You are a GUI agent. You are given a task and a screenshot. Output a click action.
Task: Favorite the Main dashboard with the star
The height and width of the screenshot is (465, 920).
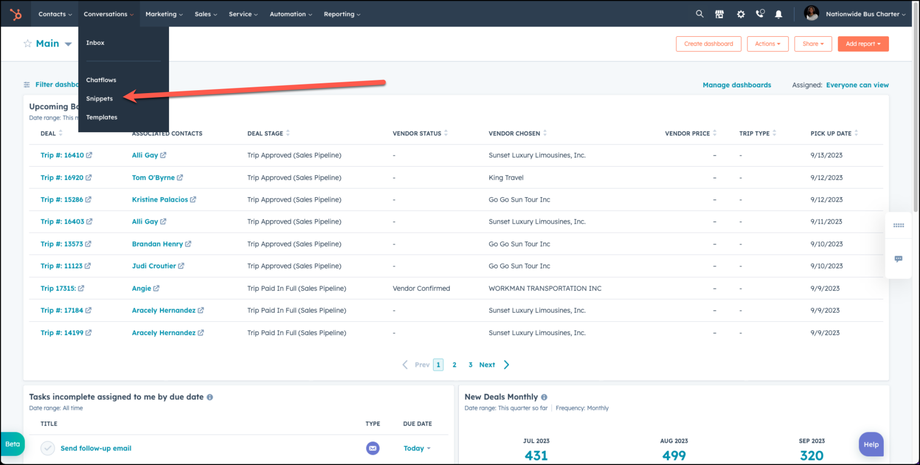coord(28,44)
